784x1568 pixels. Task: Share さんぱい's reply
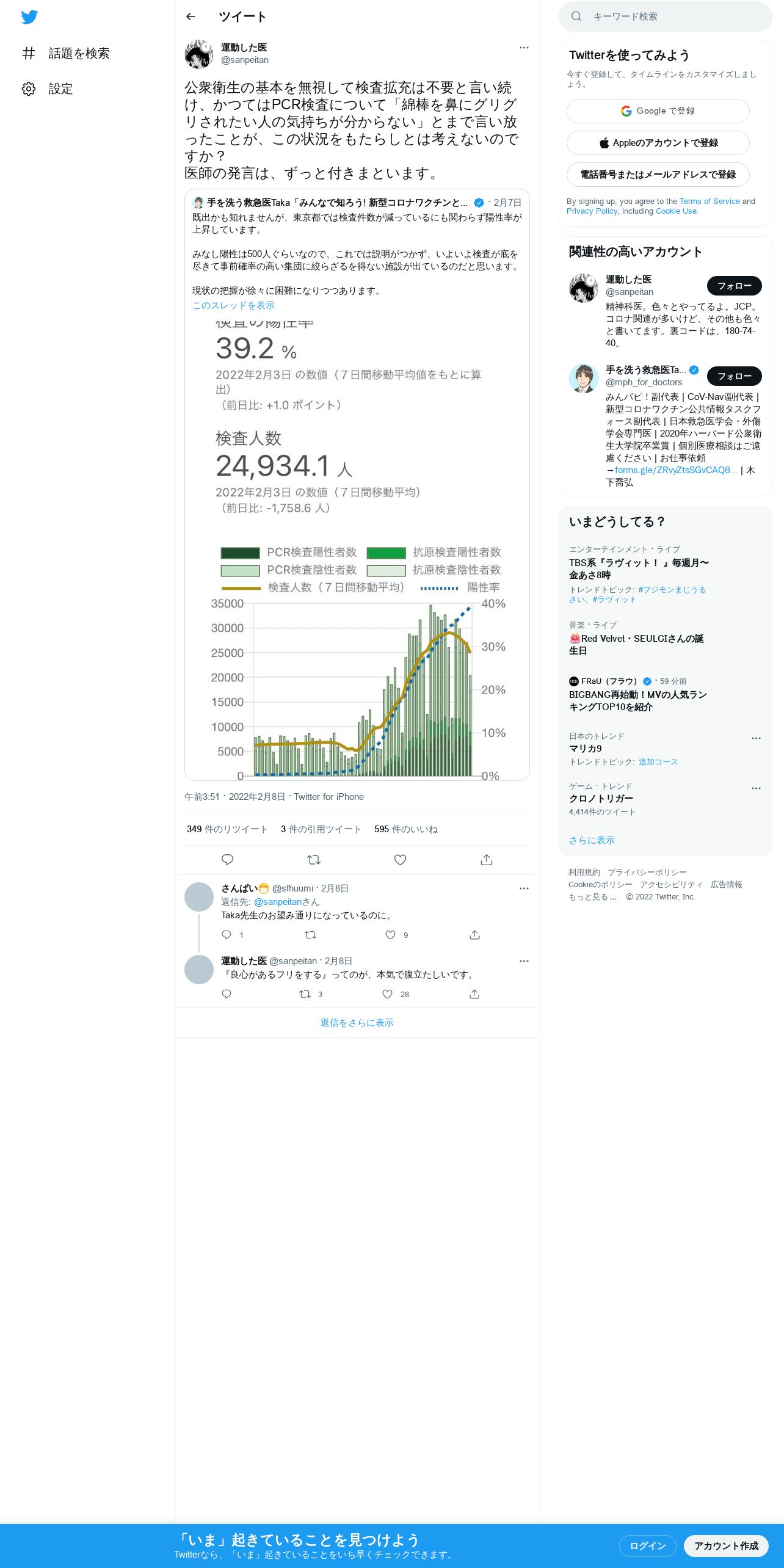[x=474, y=935]
